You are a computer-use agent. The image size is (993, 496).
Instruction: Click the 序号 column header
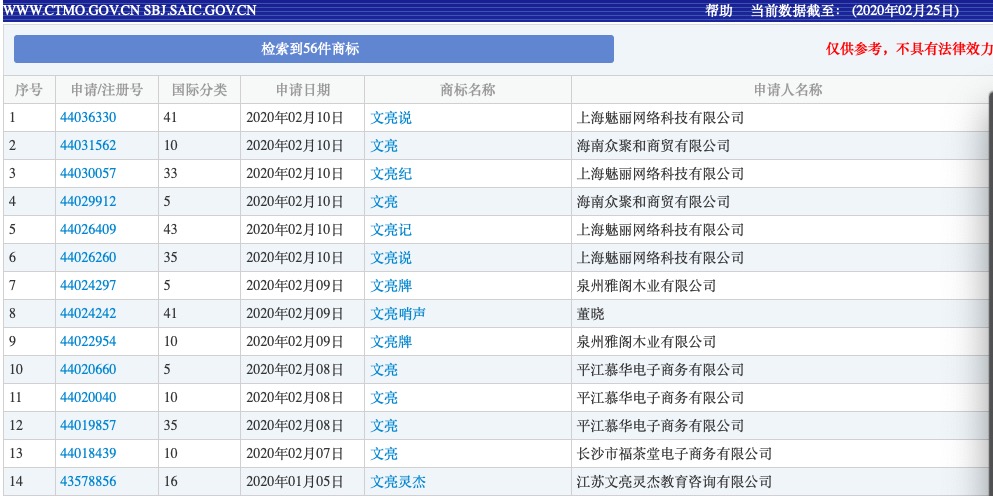tap(28, 90)
